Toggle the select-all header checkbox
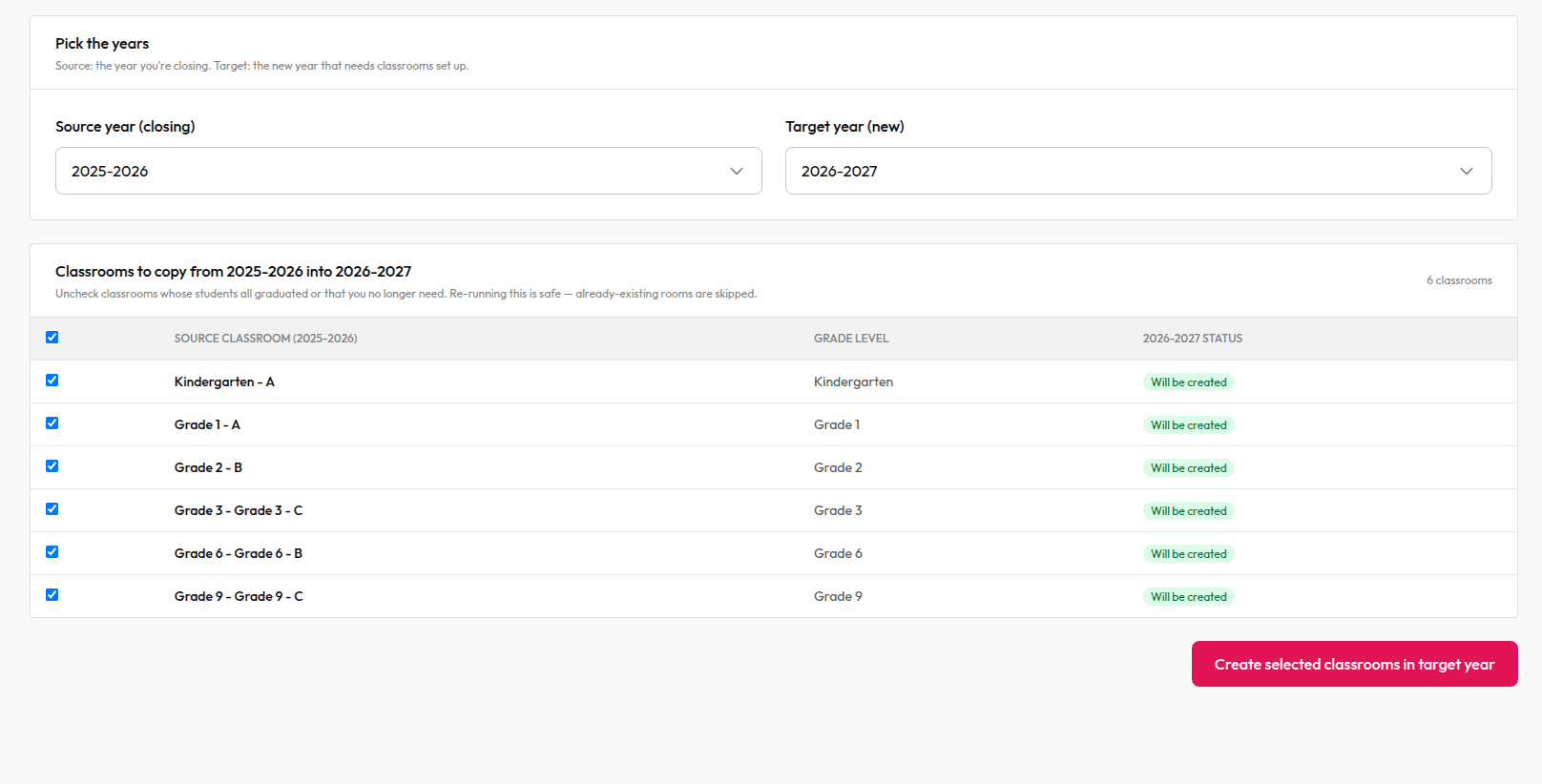 52,338
